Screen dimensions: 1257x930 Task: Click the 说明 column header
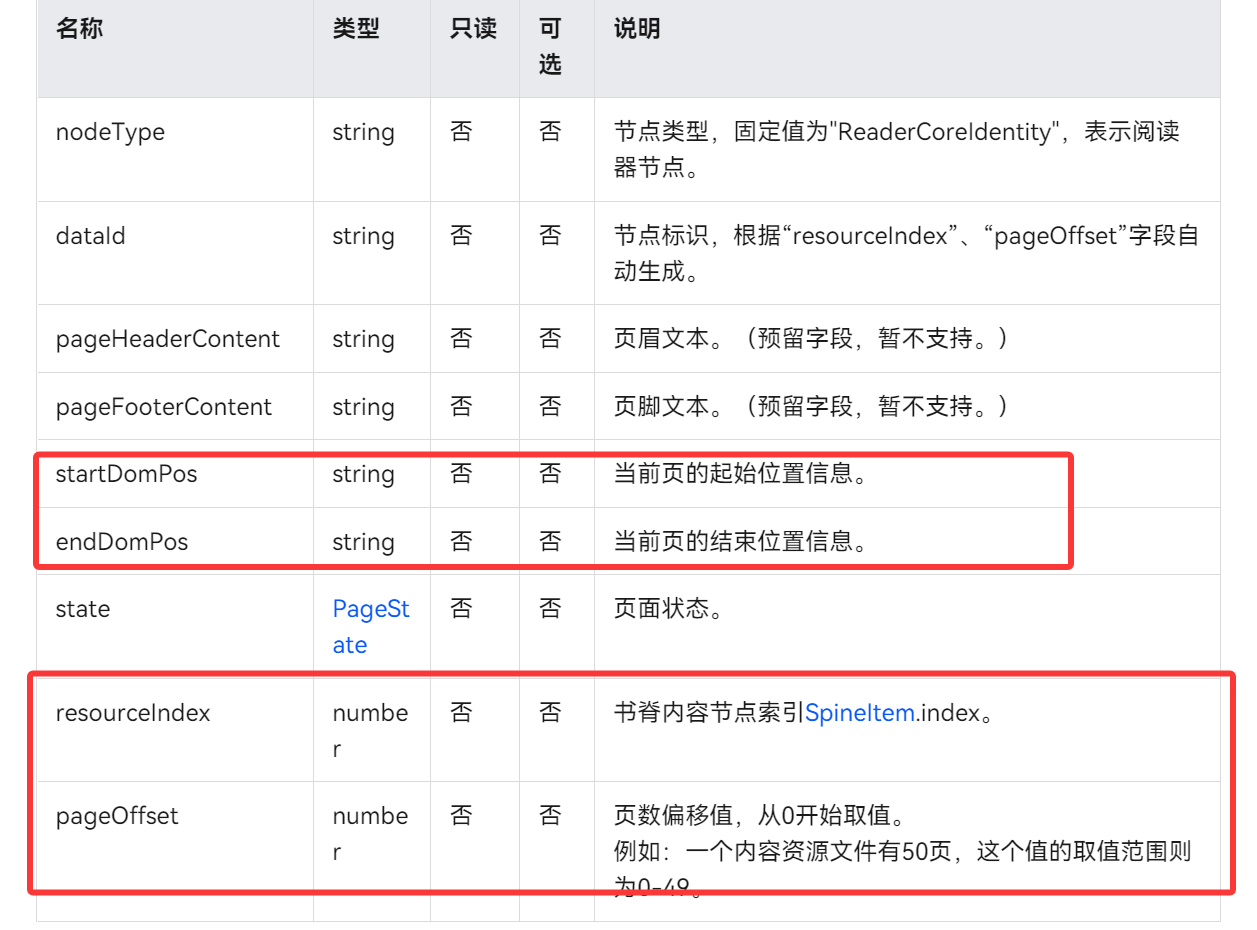(x=637, y=29)
